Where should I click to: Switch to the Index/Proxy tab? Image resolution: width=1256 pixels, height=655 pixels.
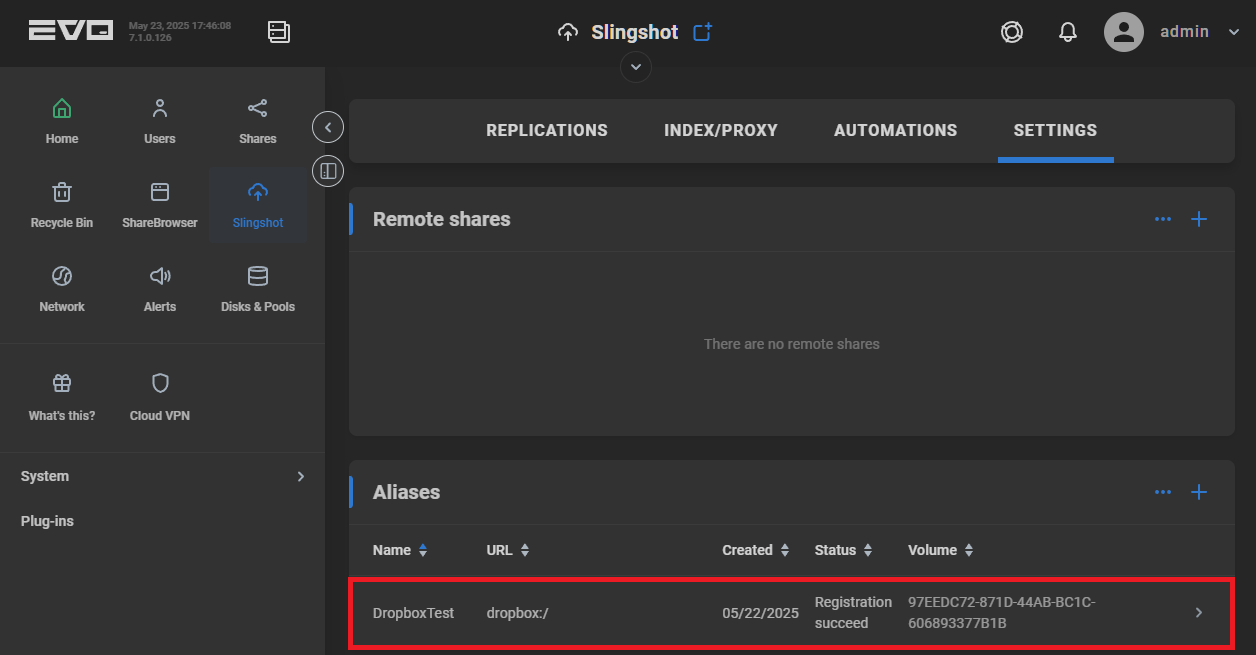click(721, 130)
